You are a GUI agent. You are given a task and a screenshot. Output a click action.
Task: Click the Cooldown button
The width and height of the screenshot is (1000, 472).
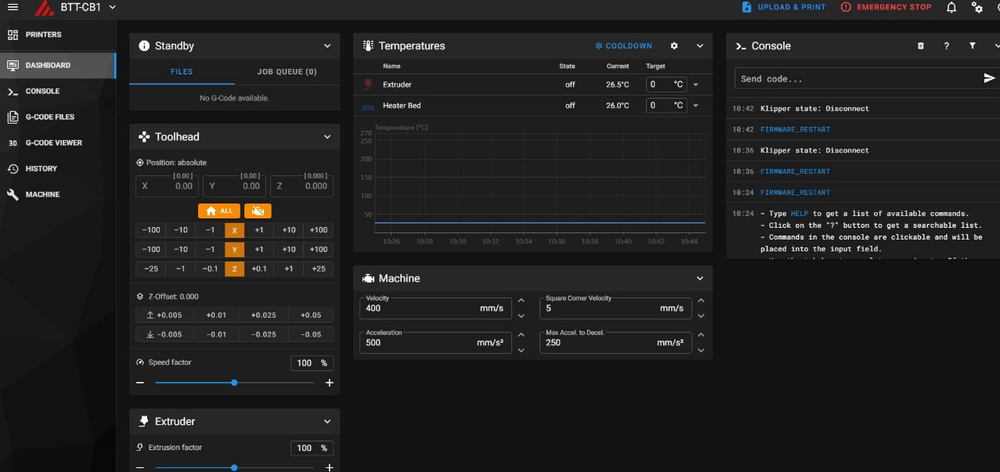coord(623,46)
